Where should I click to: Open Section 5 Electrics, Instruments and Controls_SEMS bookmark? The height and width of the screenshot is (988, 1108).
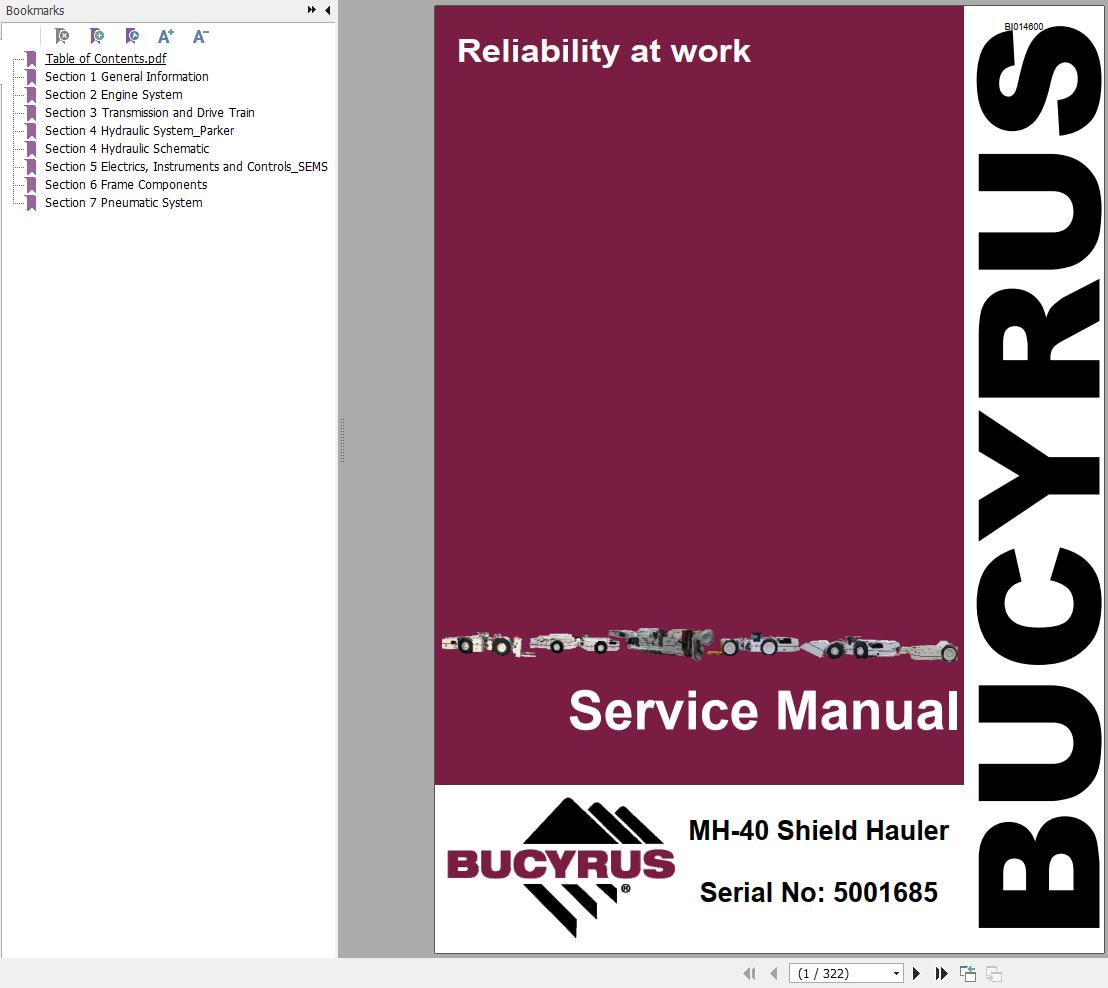click(186, 167)
